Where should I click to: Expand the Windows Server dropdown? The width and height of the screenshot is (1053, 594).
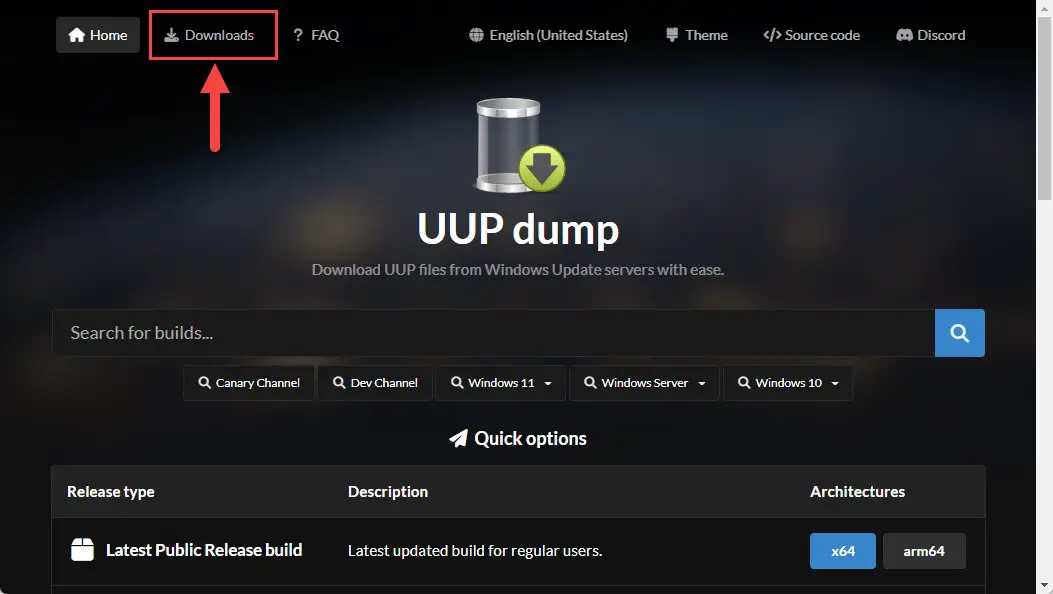644,383
